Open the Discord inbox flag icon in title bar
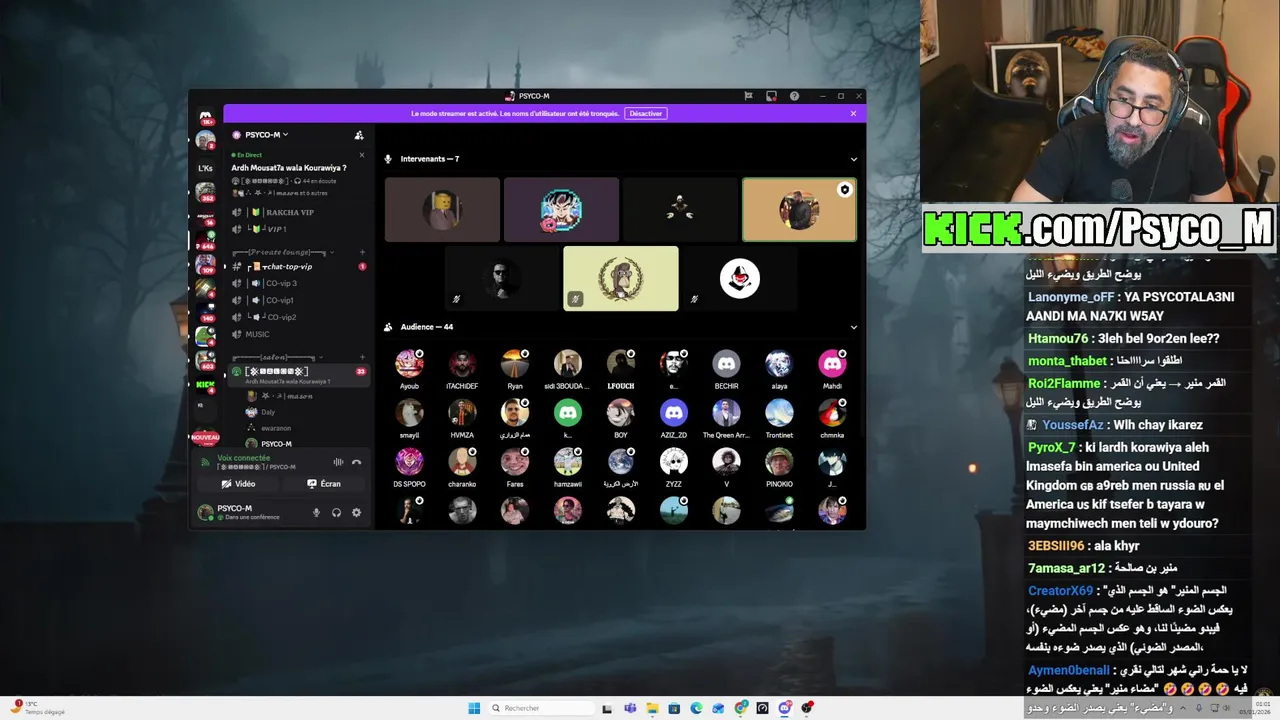Image resolution: width=1280 pixels, height=720 pixels. 748,96
